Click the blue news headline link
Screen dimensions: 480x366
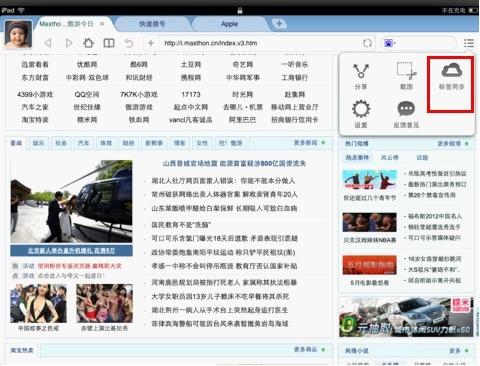point(234,163)
